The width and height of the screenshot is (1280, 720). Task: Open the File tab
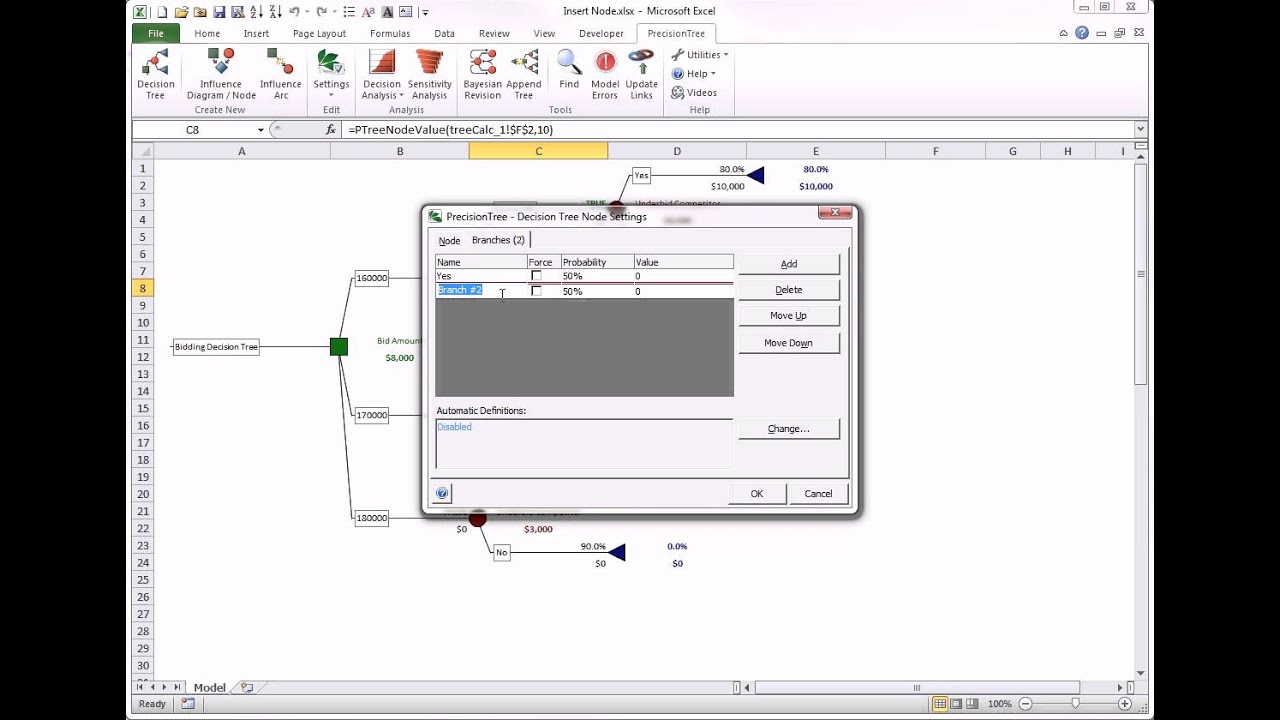click(x=156, y=33)
